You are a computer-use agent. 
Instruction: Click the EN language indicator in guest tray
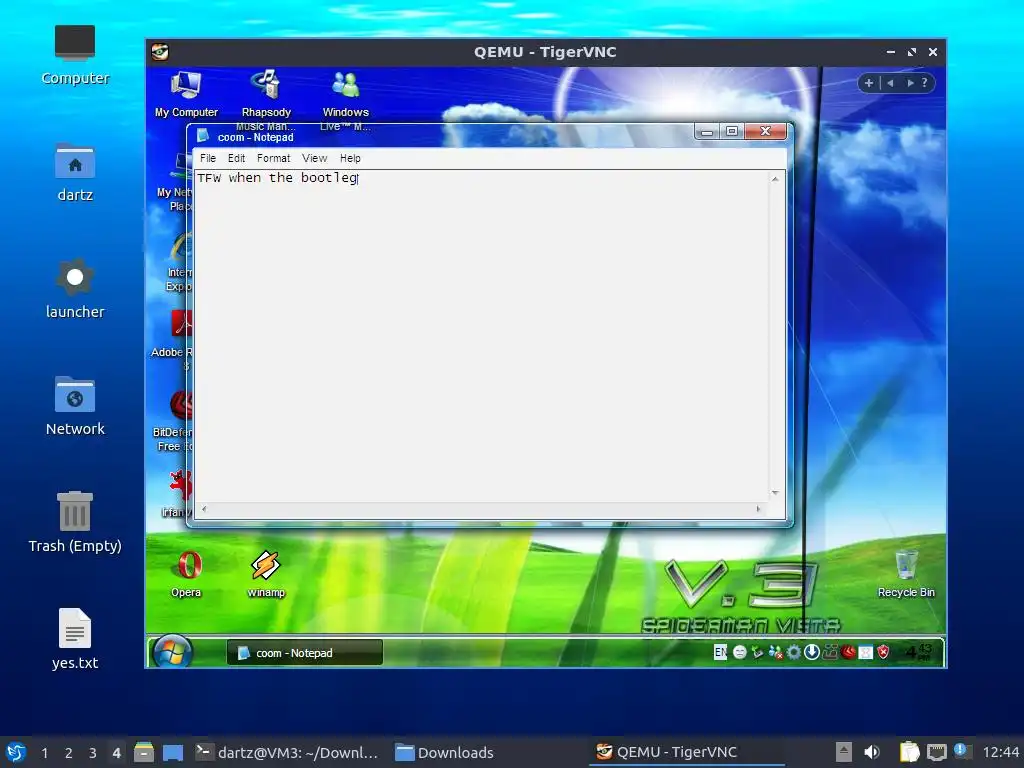[x=720, y=652]
